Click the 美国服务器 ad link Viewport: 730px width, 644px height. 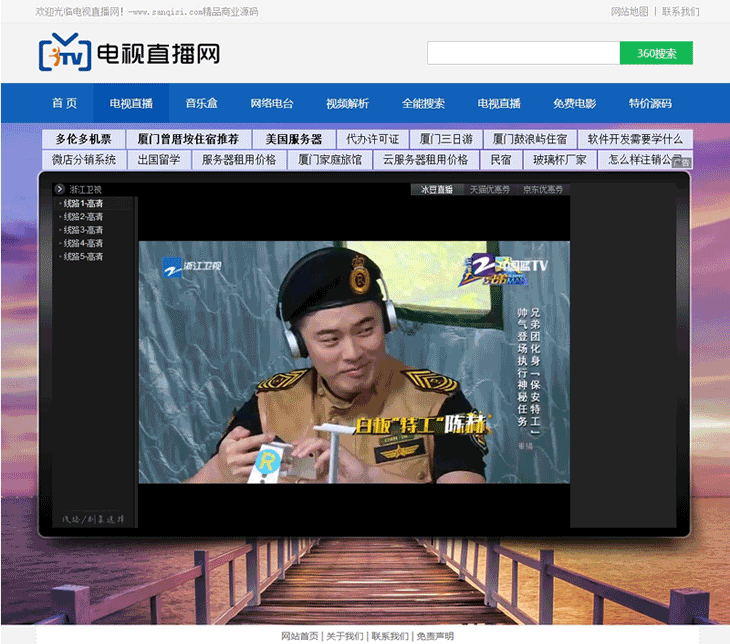(x=294, y=139)
